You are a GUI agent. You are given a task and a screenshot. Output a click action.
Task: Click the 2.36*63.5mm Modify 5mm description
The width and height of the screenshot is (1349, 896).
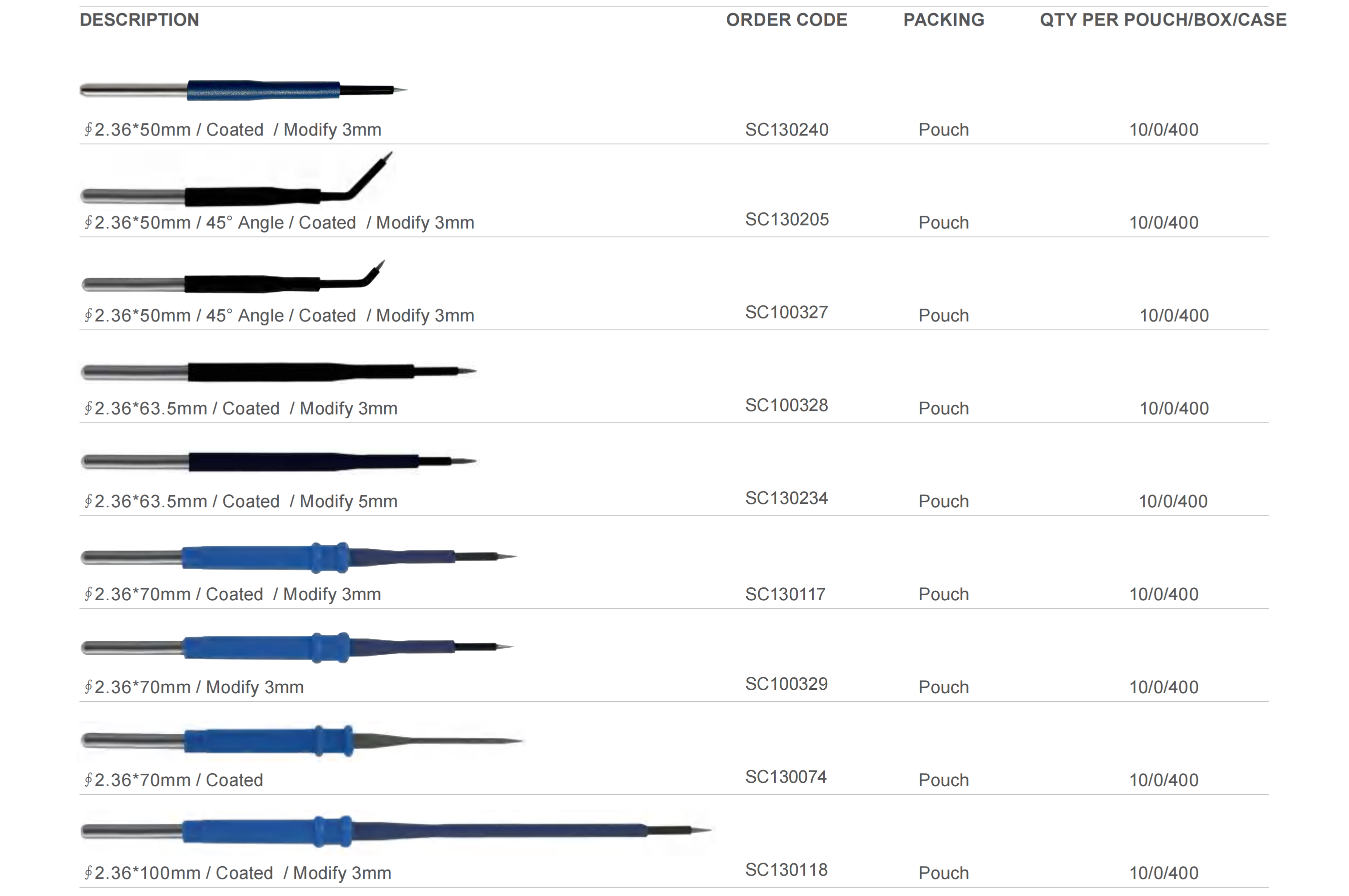pos(240,501)
